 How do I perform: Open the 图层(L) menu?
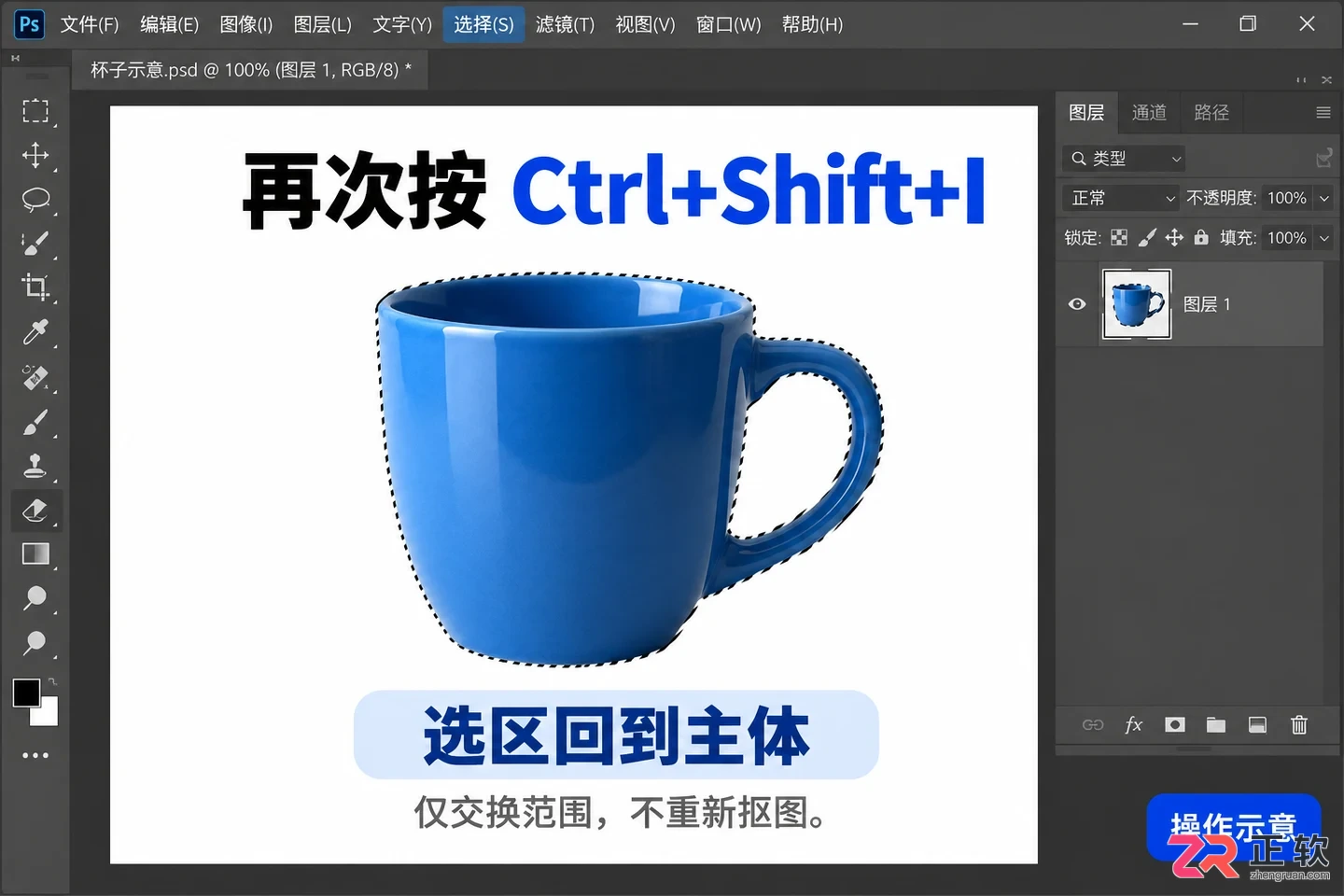(x=322, y=24)
